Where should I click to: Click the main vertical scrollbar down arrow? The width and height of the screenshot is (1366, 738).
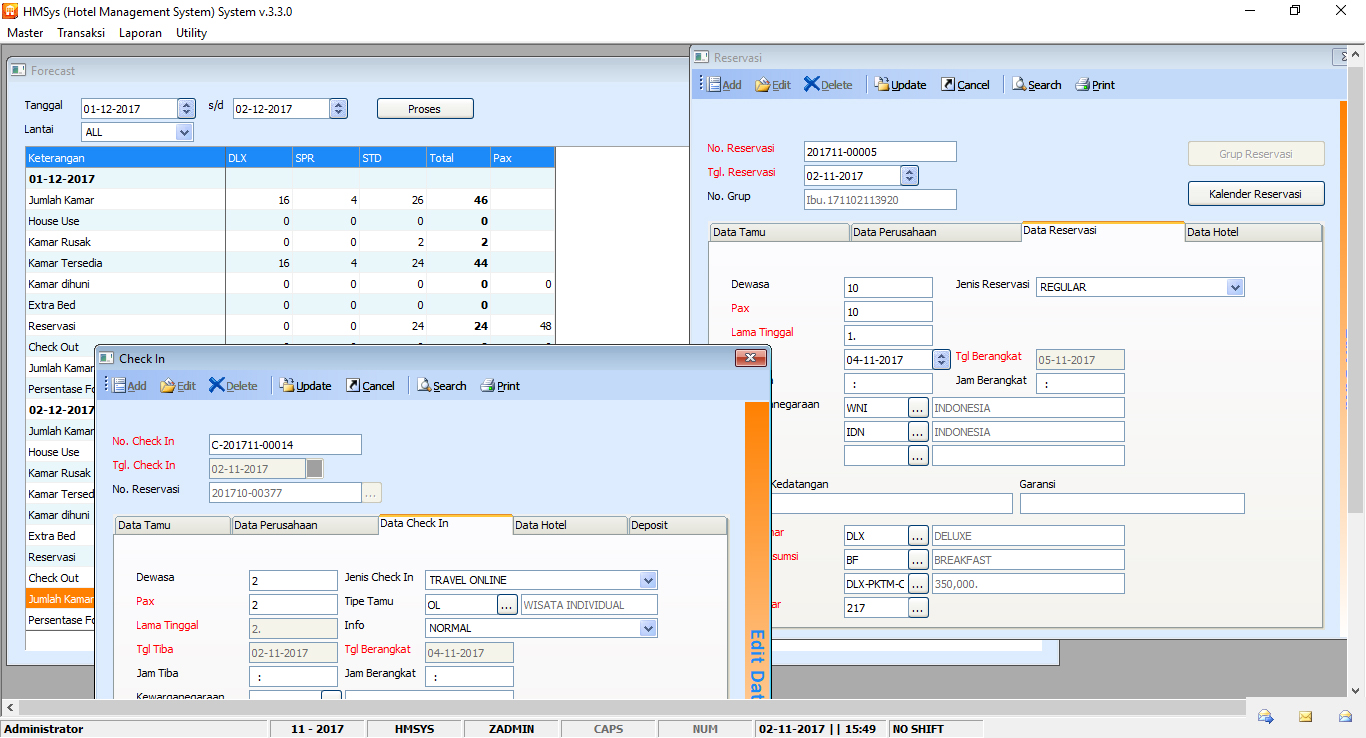click(1356, 690)
